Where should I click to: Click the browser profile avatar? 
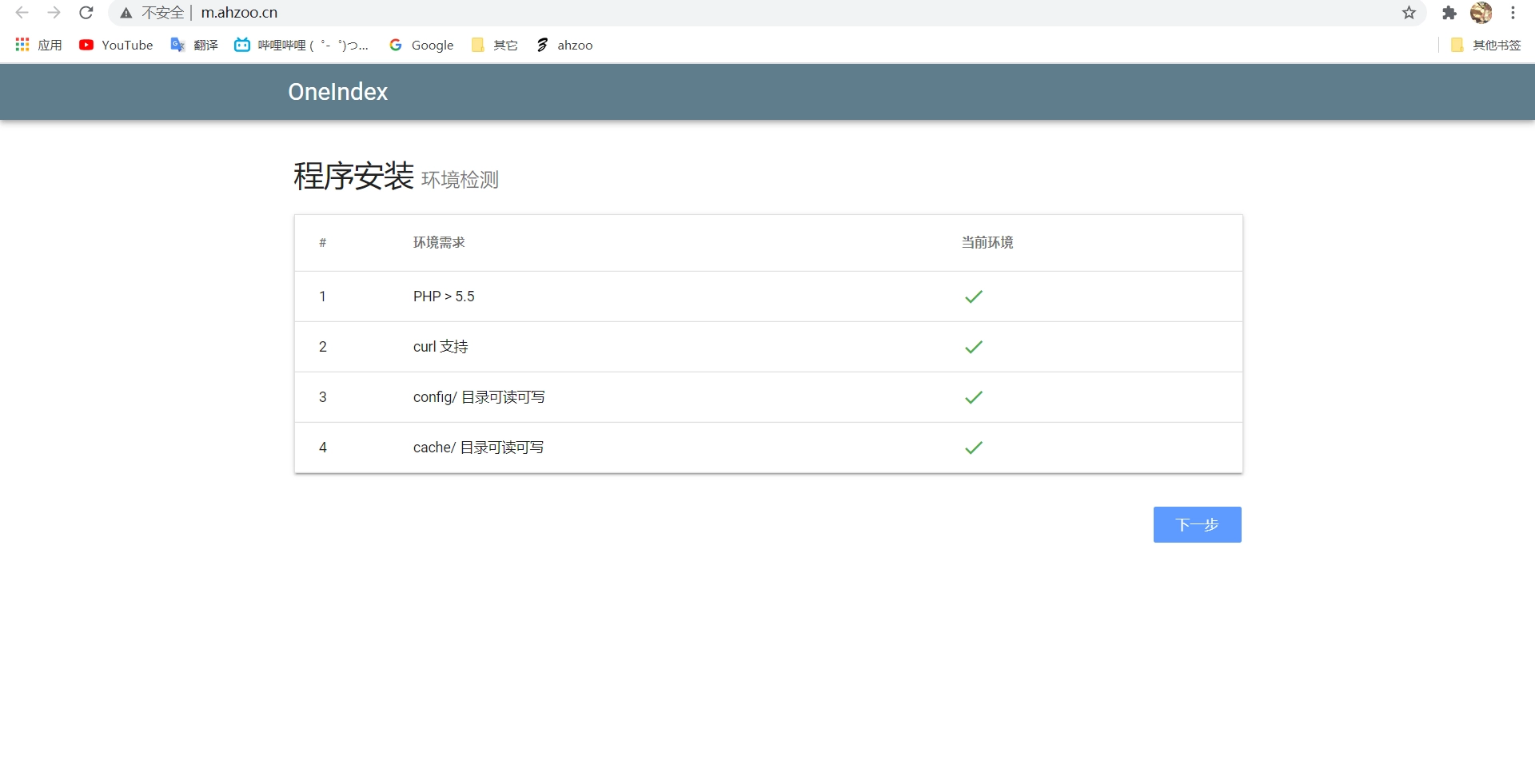tap(1483, 13)
